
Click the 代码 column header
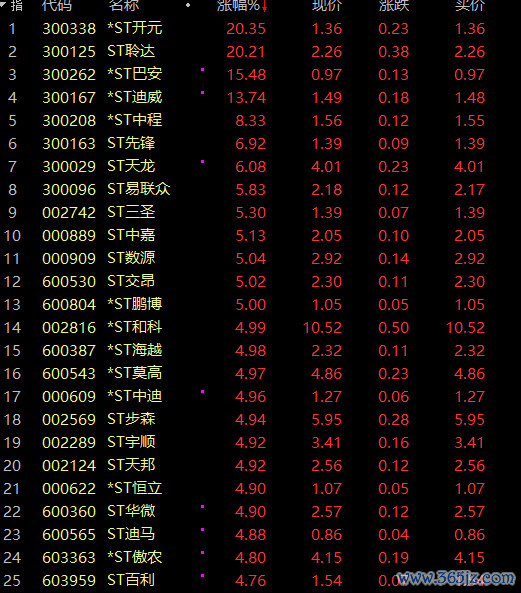click(57, 5)
